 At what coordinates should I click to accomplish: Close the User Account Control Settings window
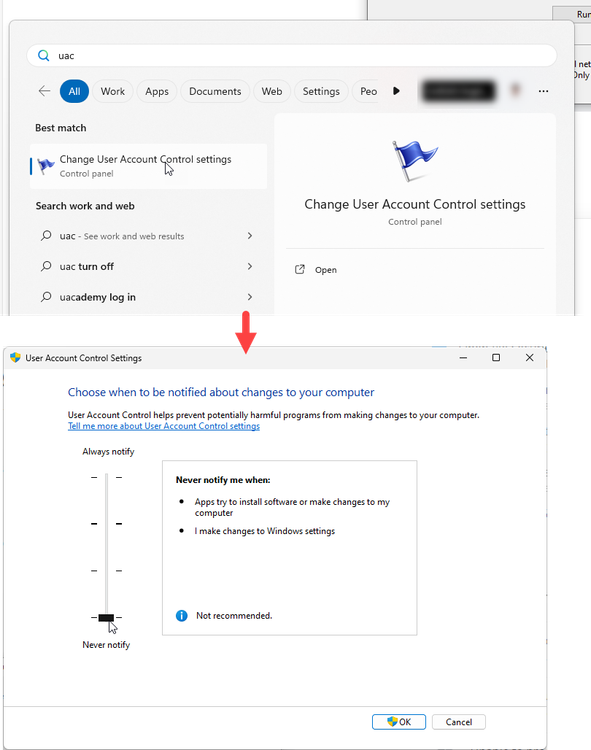[529, 357]
